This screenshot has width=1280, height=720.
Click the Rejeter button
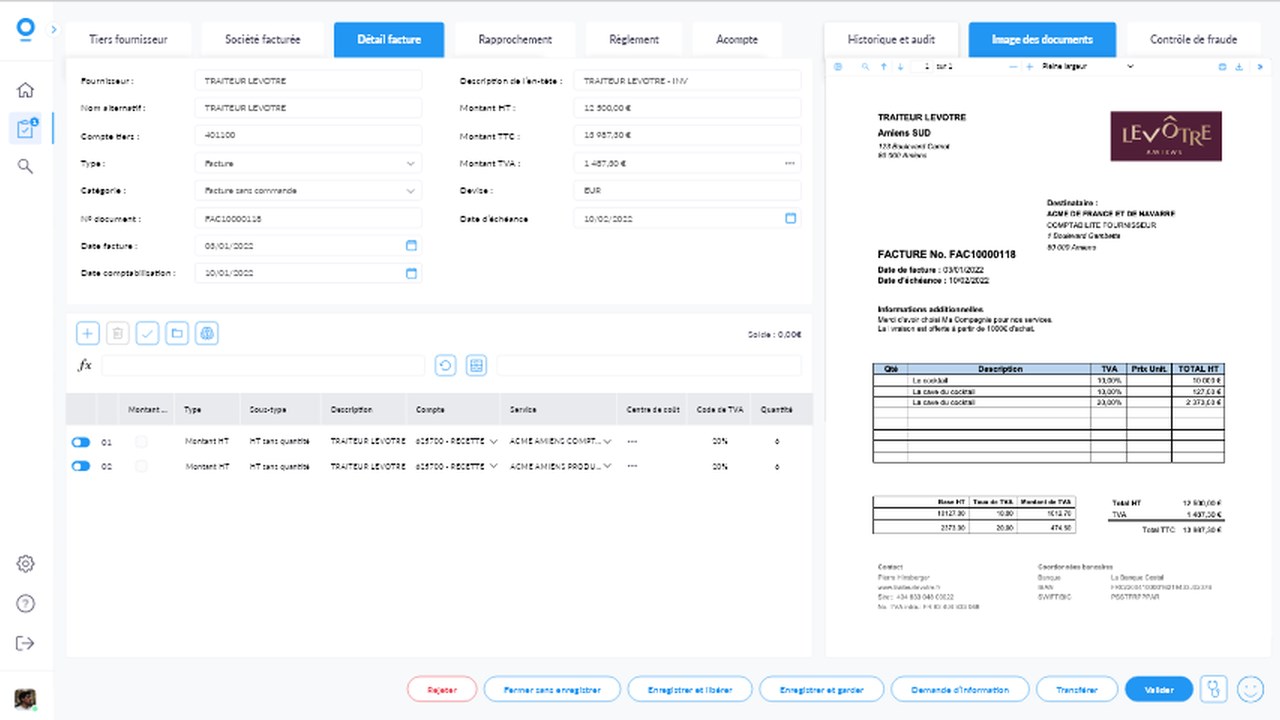point(441,689)
